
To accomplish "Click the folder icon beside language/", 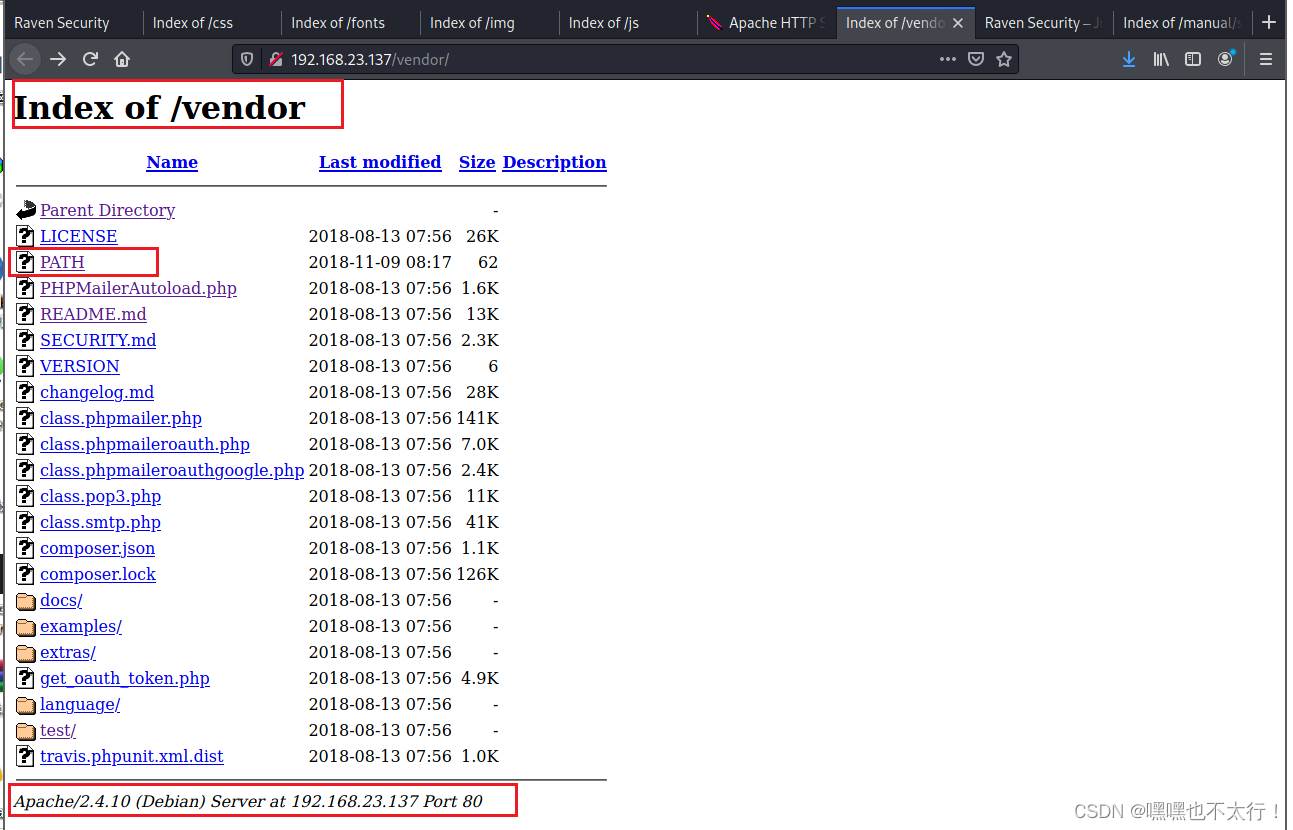I will click(26, 705).
